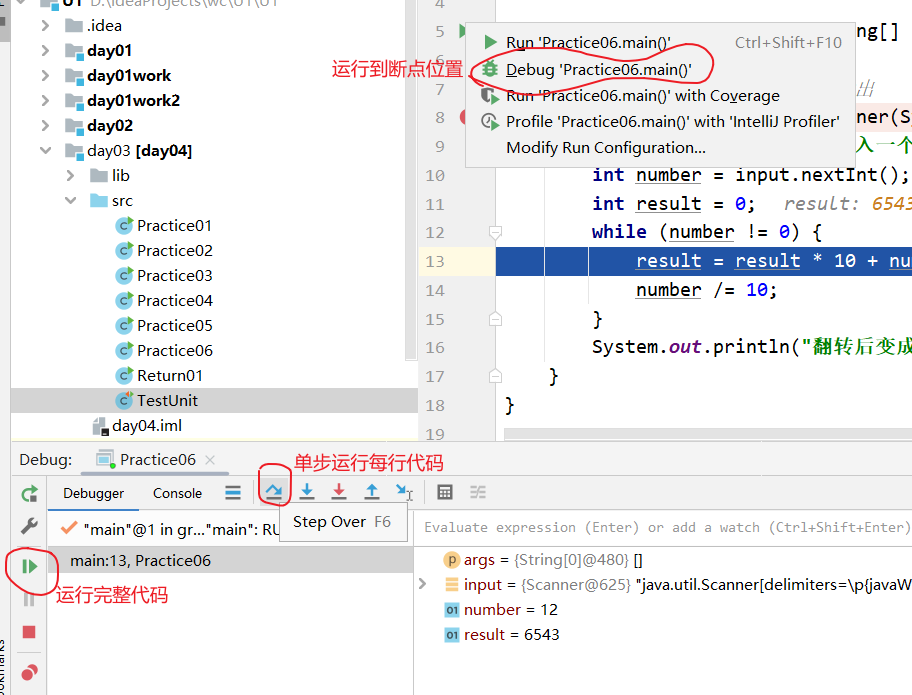The image size is (912, 695).
Task: Select the args variable row
Action: coord(663,559)
